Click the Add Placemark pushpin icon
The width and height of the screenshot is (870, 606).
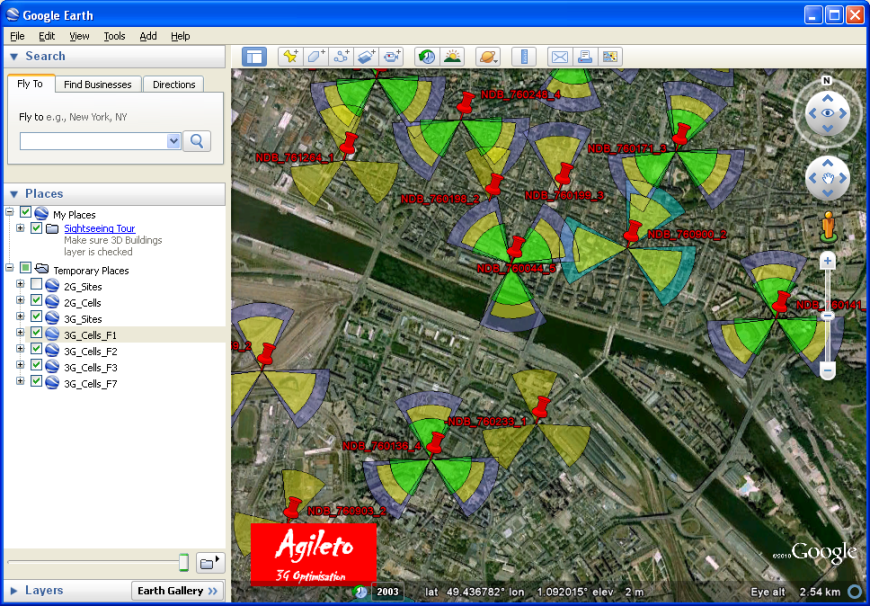tap(290, 57)
